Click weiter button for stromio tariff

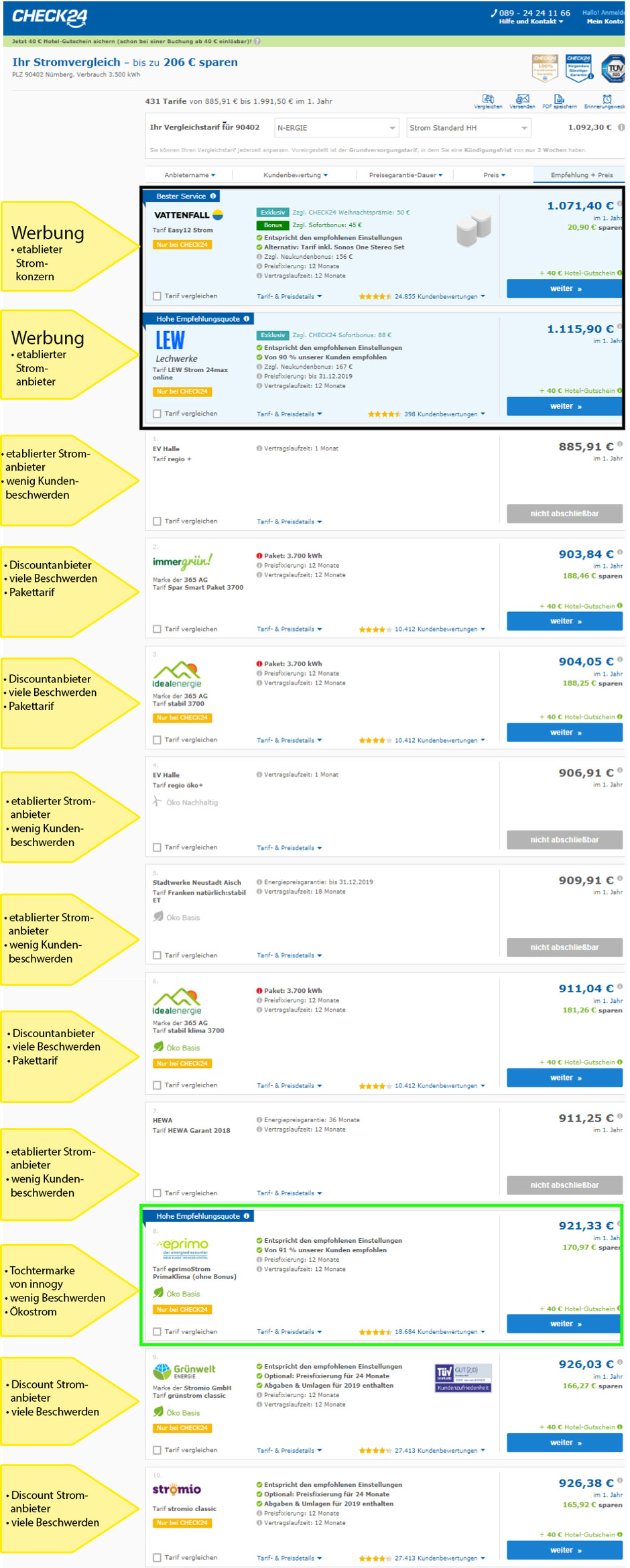pyautogui.click(x=564, y=1550)
